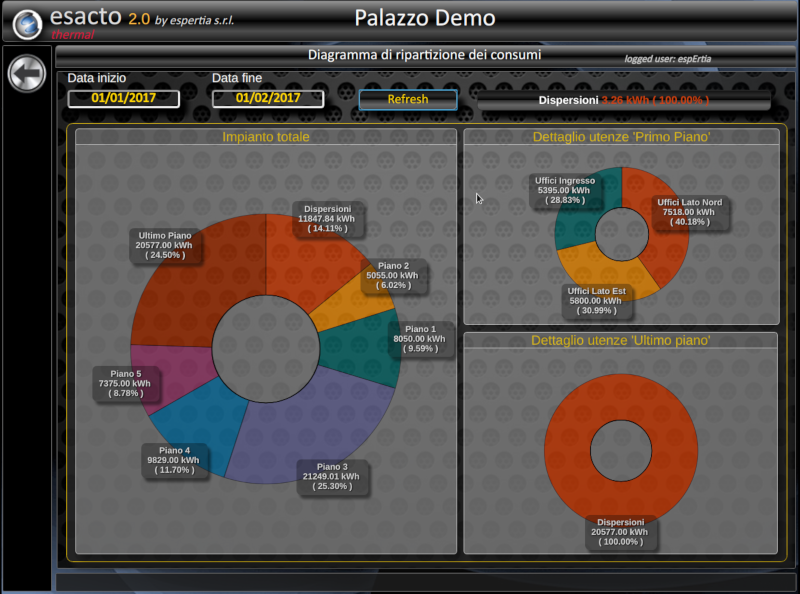Select the Data fine date field
The image size is (800, 594).
[x=268, y=98]
